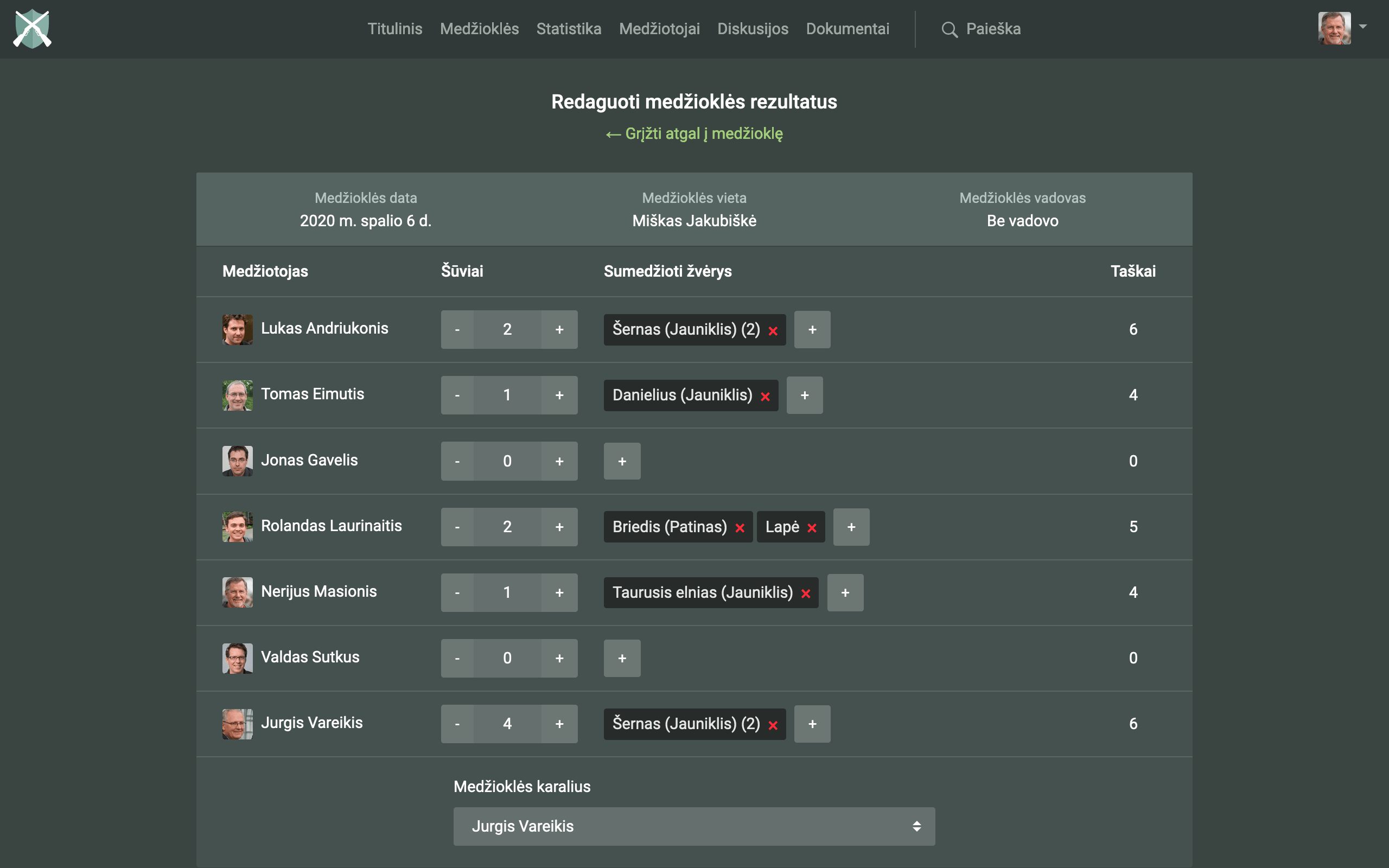Open Rolandas Laurinaitis hunter profile name
This screenshot has width=1389, height=868.
coord(331,526)
